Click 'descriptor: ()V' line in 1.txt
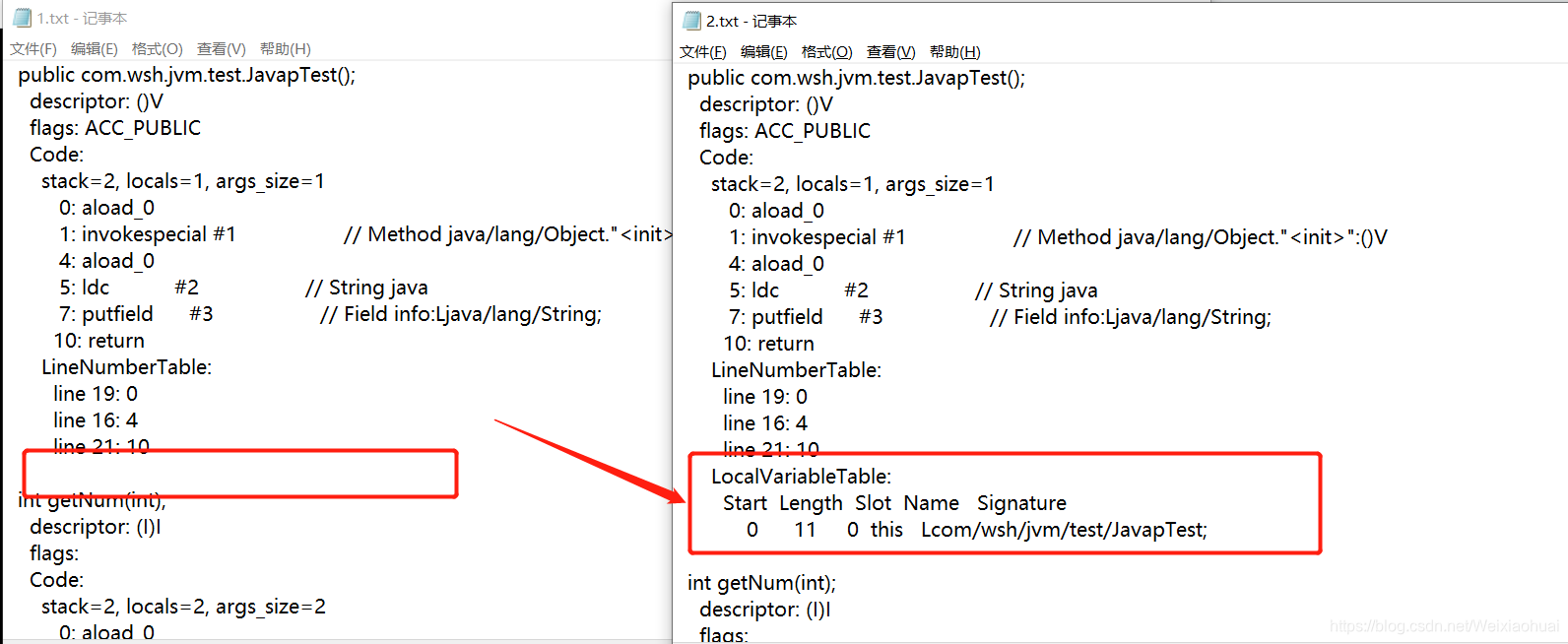 pos(97,101)
